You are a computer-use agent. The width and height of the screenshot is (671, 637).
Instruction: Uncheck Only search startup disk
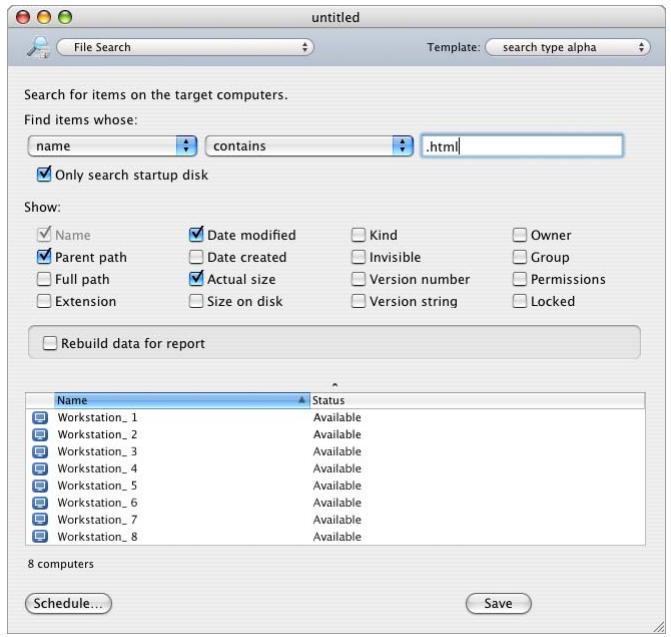[44, 175]
